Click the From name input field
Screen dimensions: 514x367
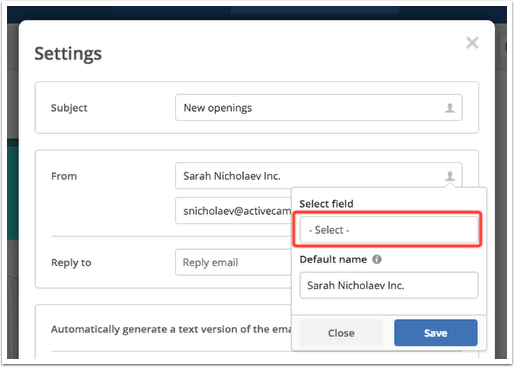point(318,176)
